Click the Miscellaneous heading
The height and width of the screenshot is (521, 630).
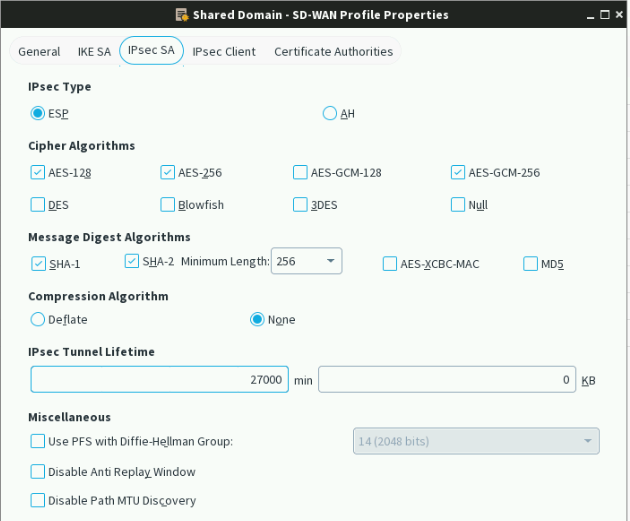(x=70, y=417)
